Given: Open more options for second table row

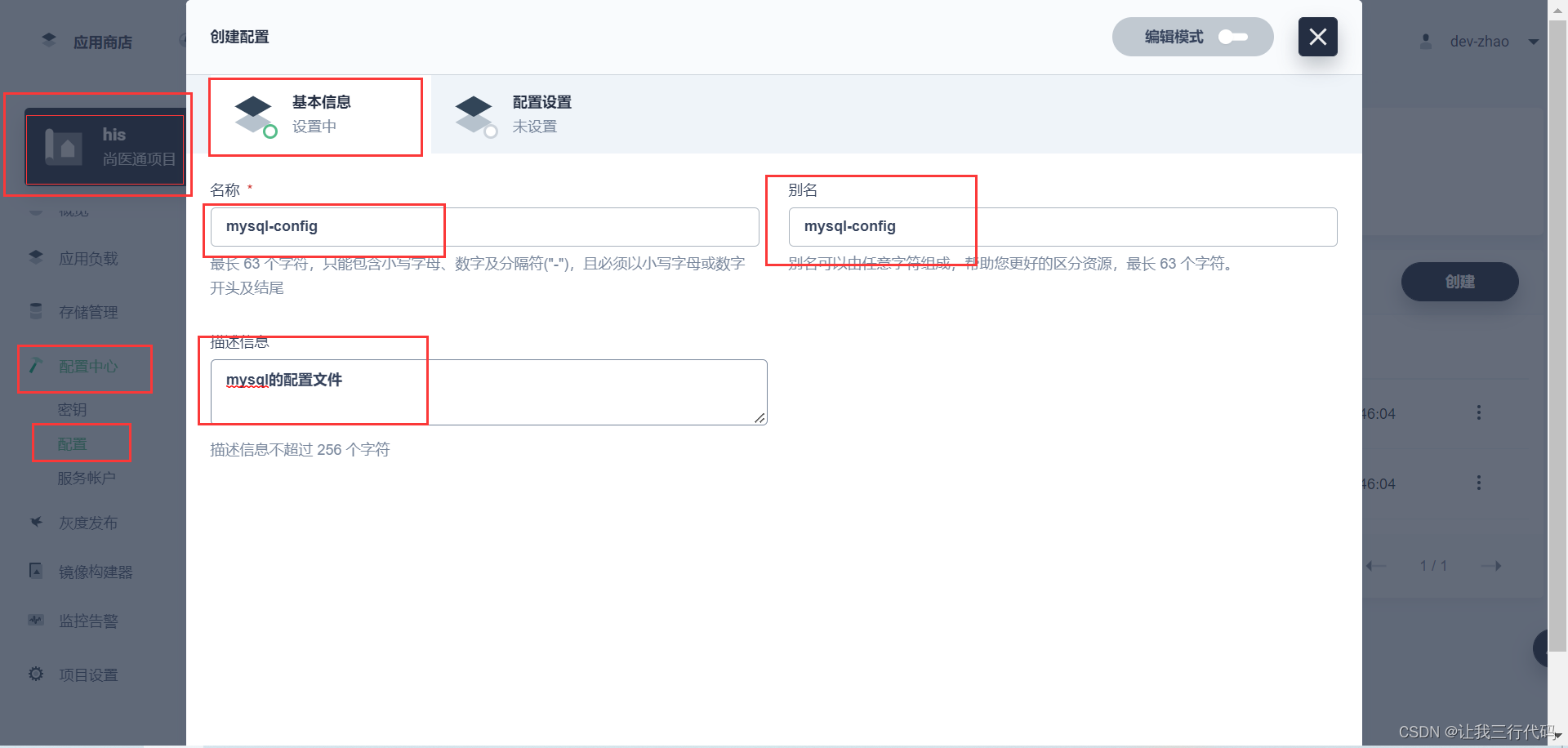Looking at the screenshot, I should [1478, 483].
